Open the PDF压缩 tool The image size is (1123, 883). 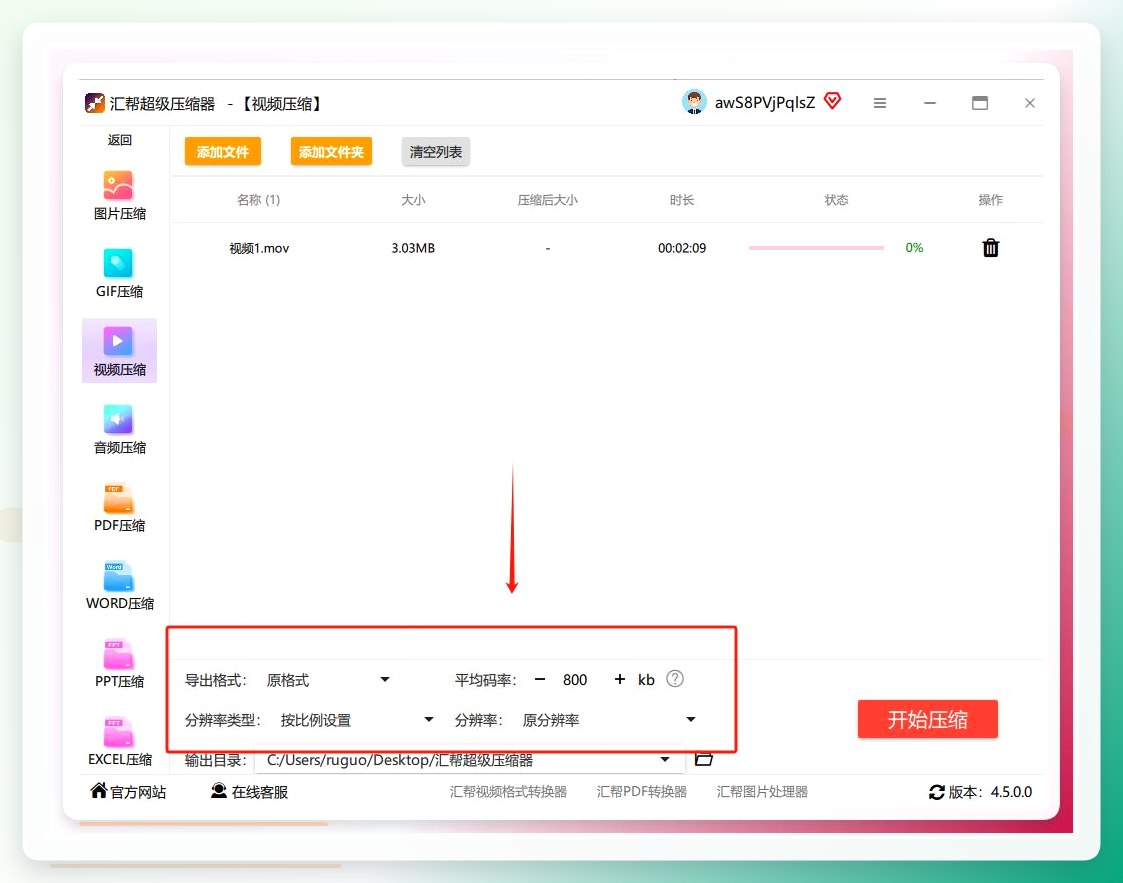pos(119,508)
